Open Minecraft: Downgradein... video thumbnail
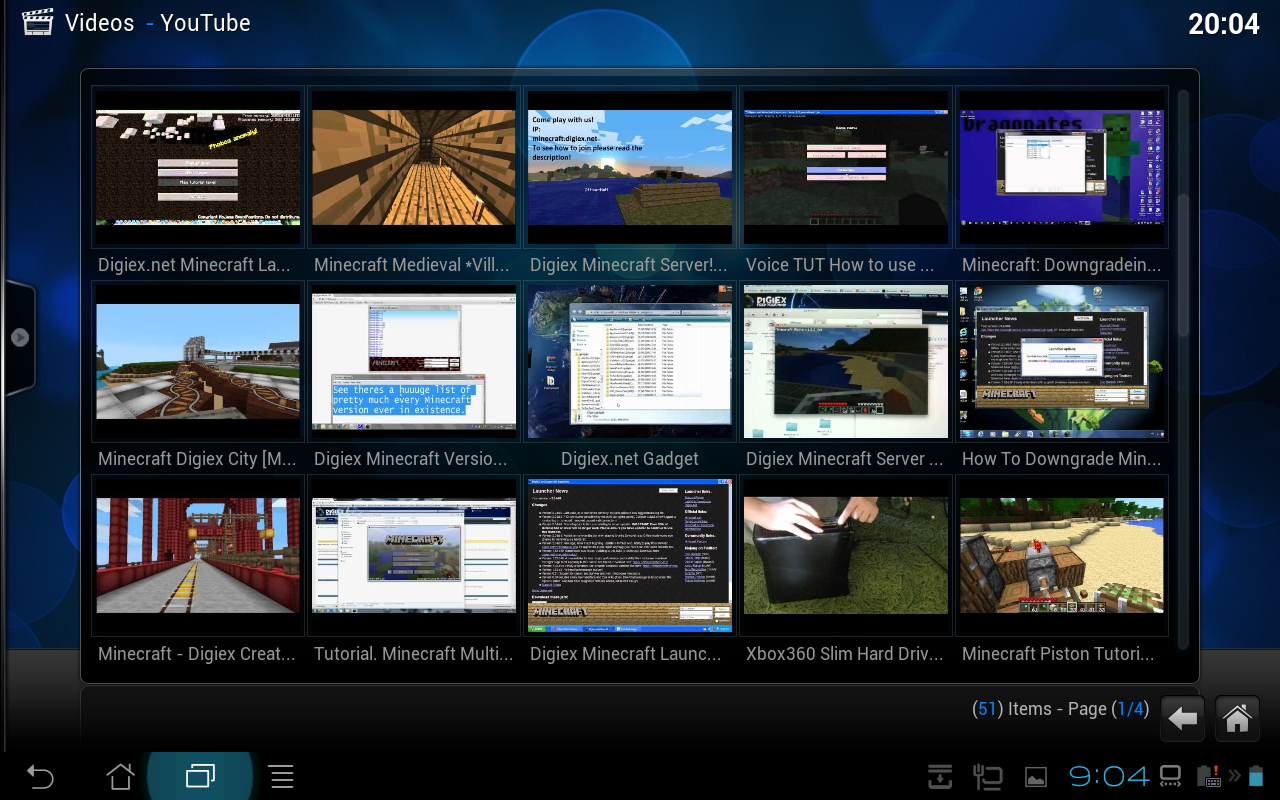The height and width of the screenshot is (800, 1280). (1062, 167)
